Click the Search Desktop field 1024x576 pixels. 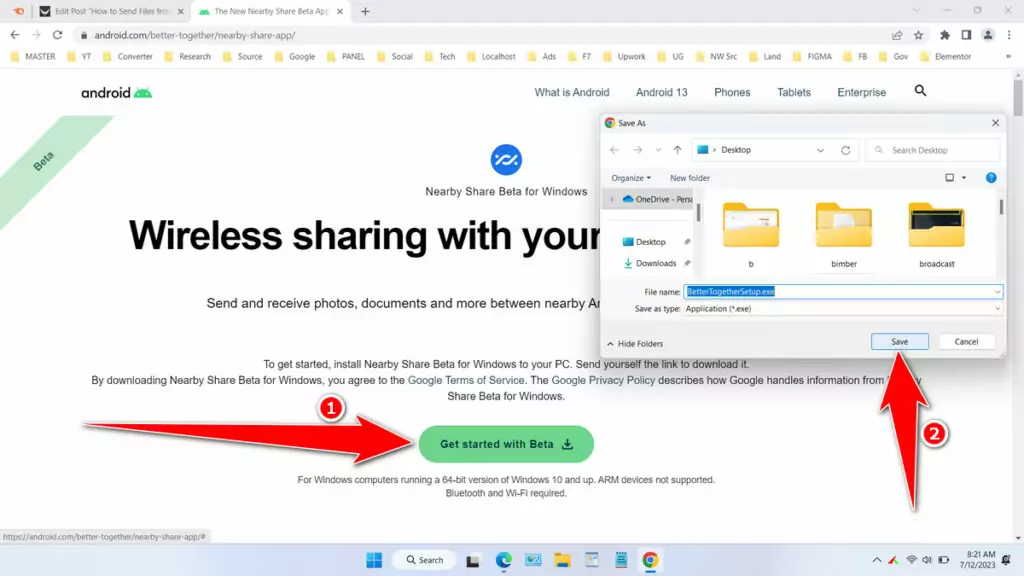933,150
